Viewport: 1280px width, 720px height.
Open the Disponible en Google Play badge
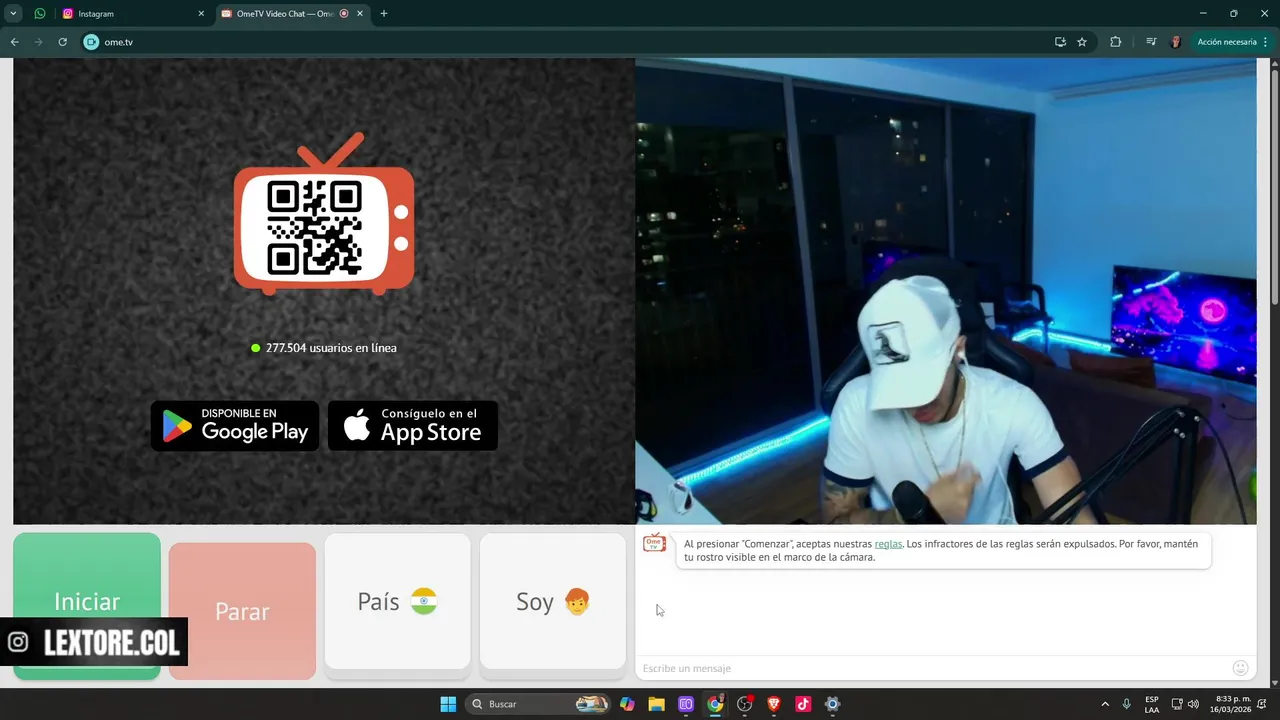pyautogui.click(x=235, y=426)
